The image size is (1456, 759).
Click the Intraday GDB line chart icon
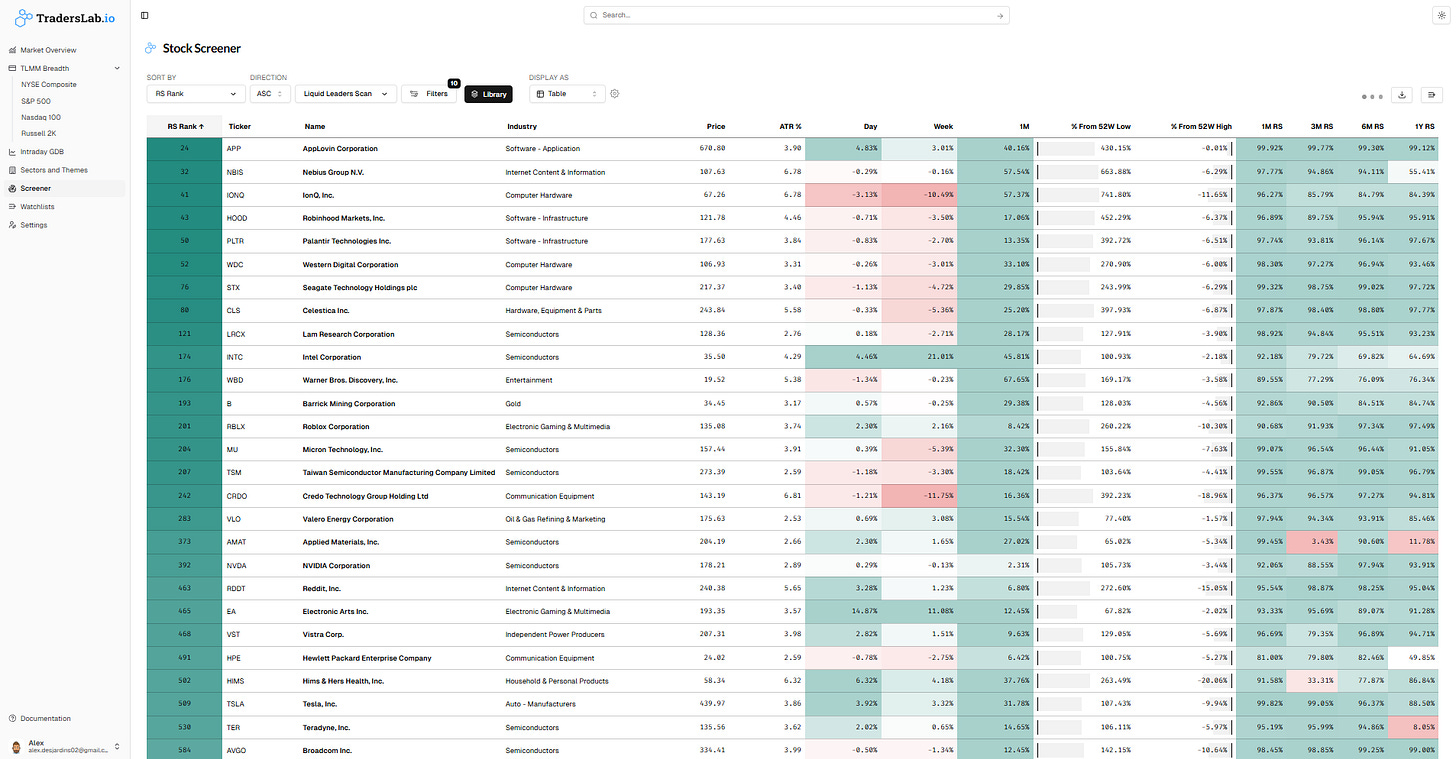point(12,152)
